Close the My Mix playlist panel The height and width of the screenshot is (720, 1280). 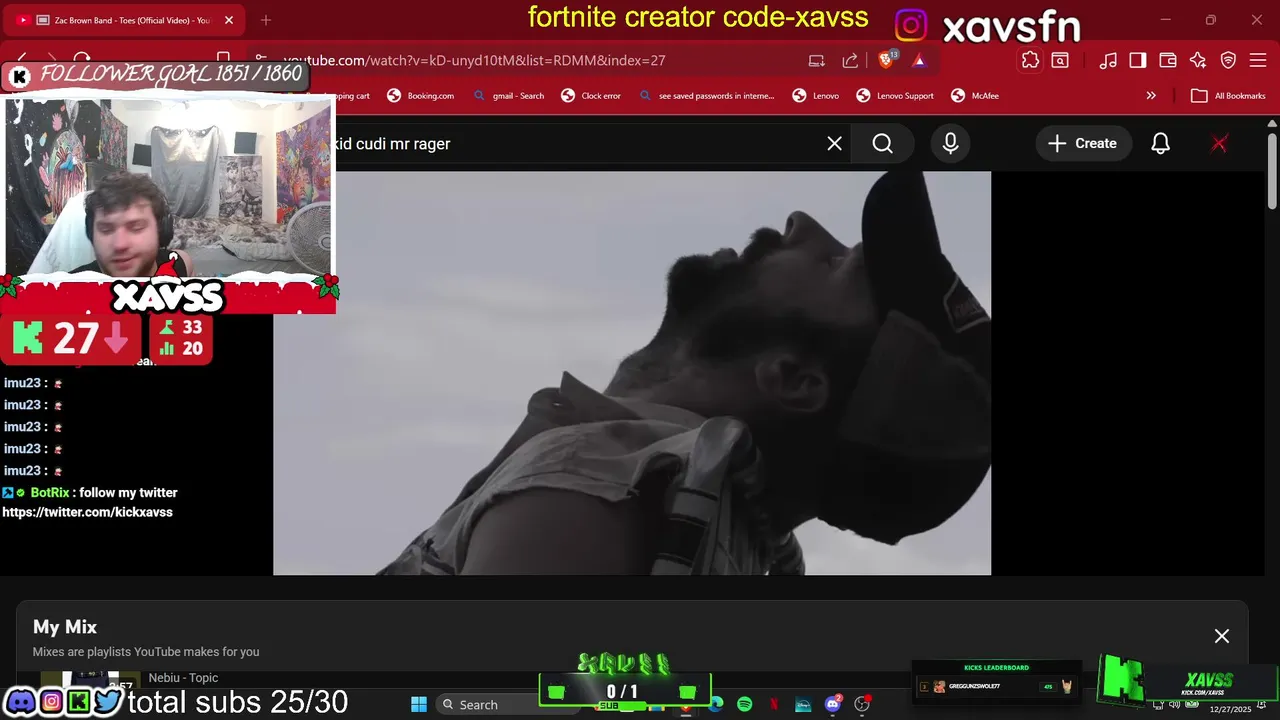[1222, 636]
